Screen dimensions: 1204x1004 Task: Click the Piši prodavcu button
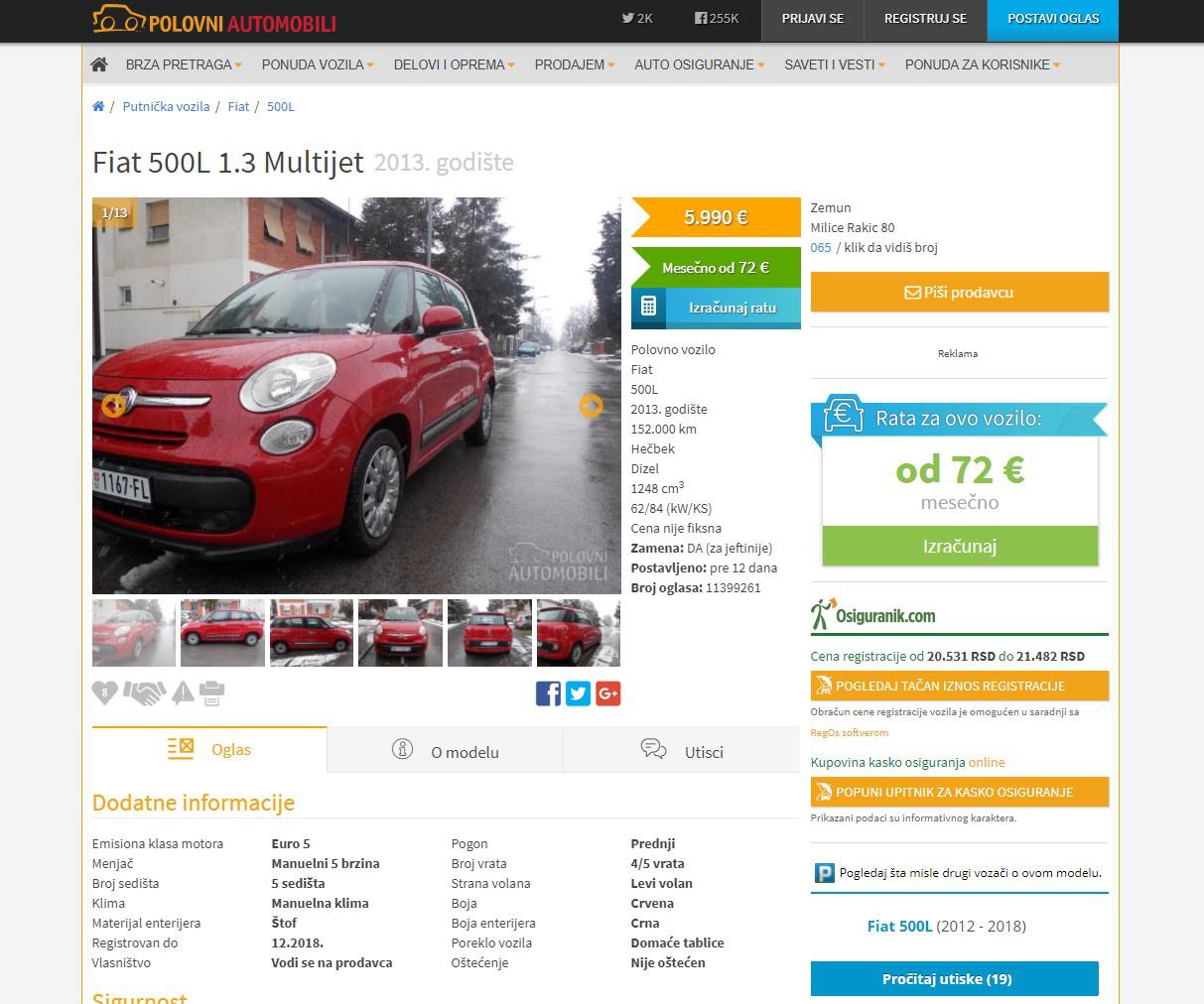[959, 293]
